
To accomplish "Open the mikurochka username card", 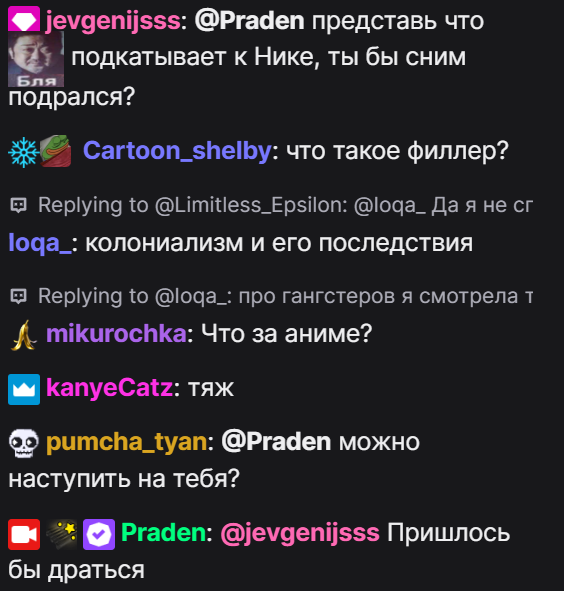I will coord(116,333).
